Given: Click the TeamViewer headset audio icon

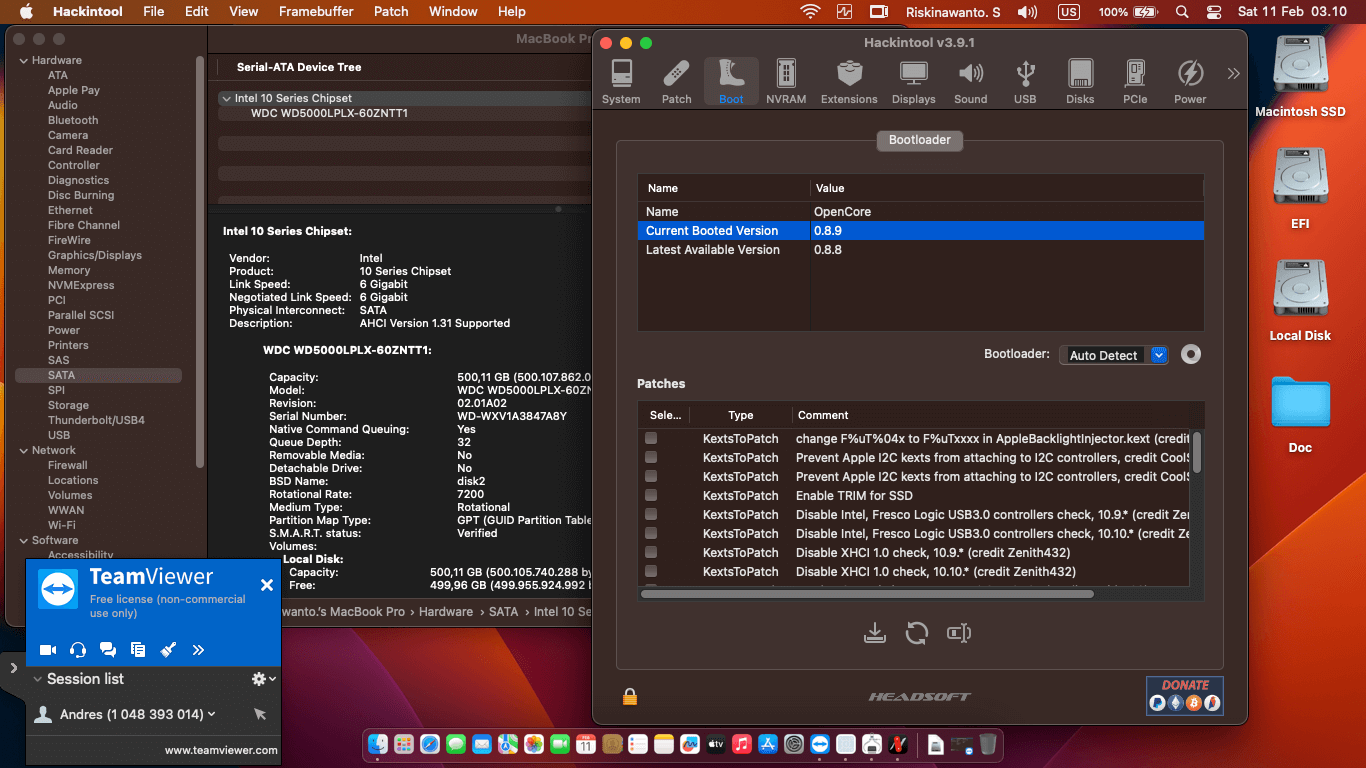Looking at the screenshot, I should pos(78,650).
